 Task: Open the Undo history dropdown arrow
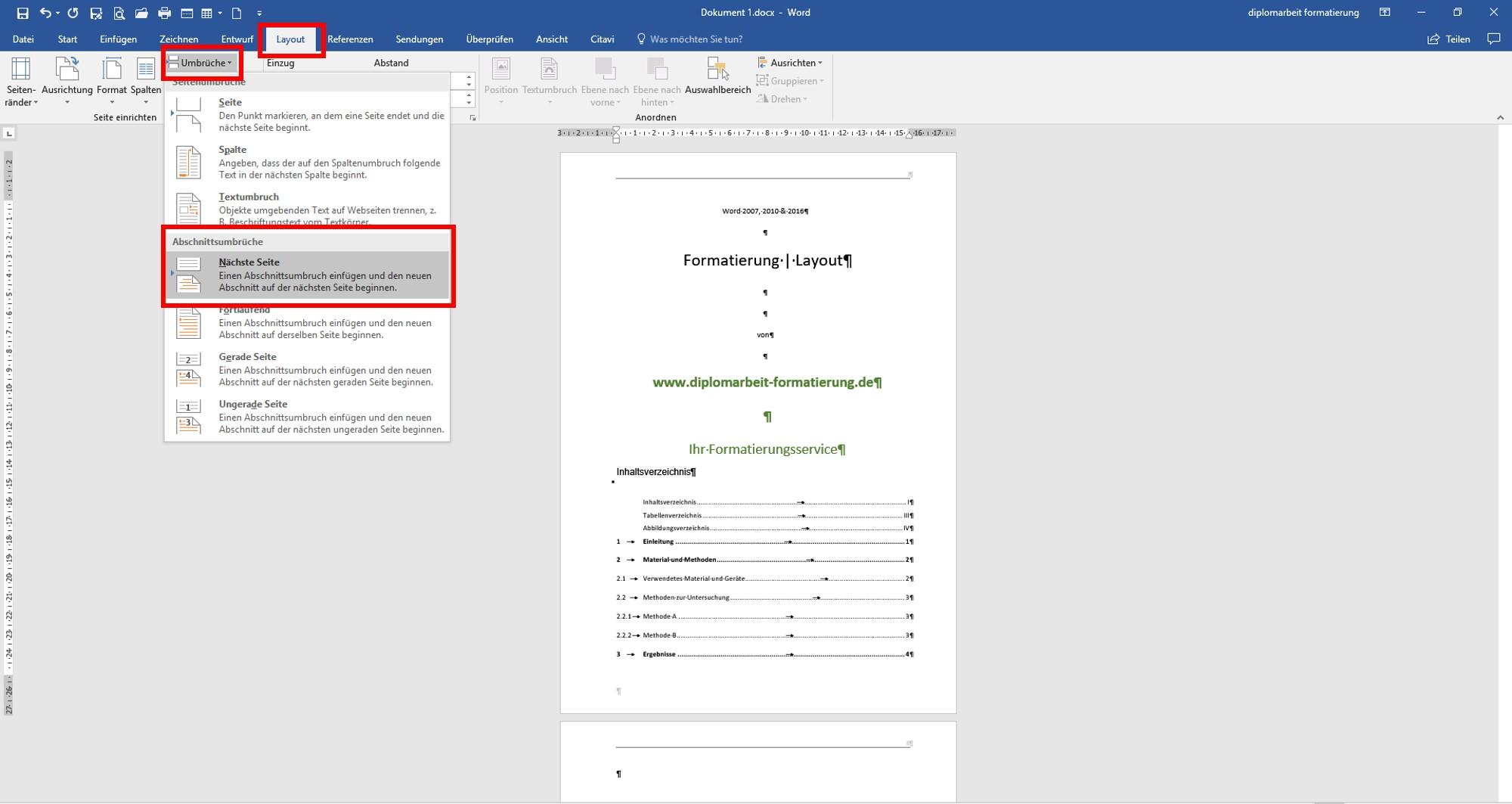(58, 13)
